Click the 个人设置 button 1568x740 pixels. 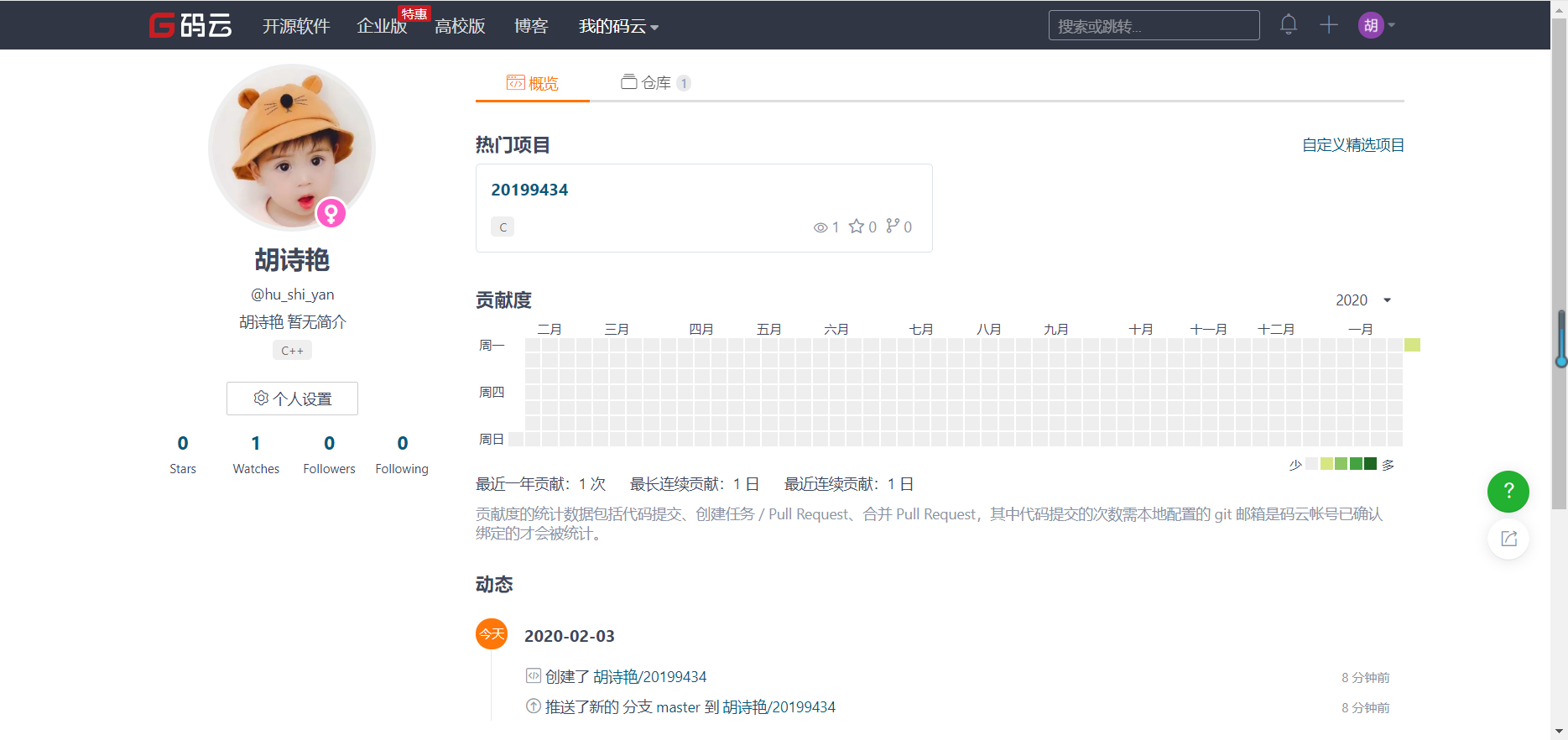point(292,399)
